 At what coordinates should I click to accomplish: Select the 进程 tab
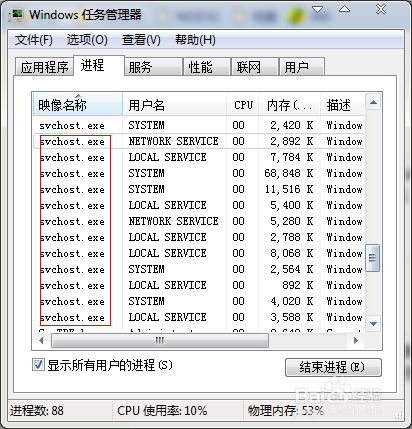pyautogui.click(x=99, y=66)
